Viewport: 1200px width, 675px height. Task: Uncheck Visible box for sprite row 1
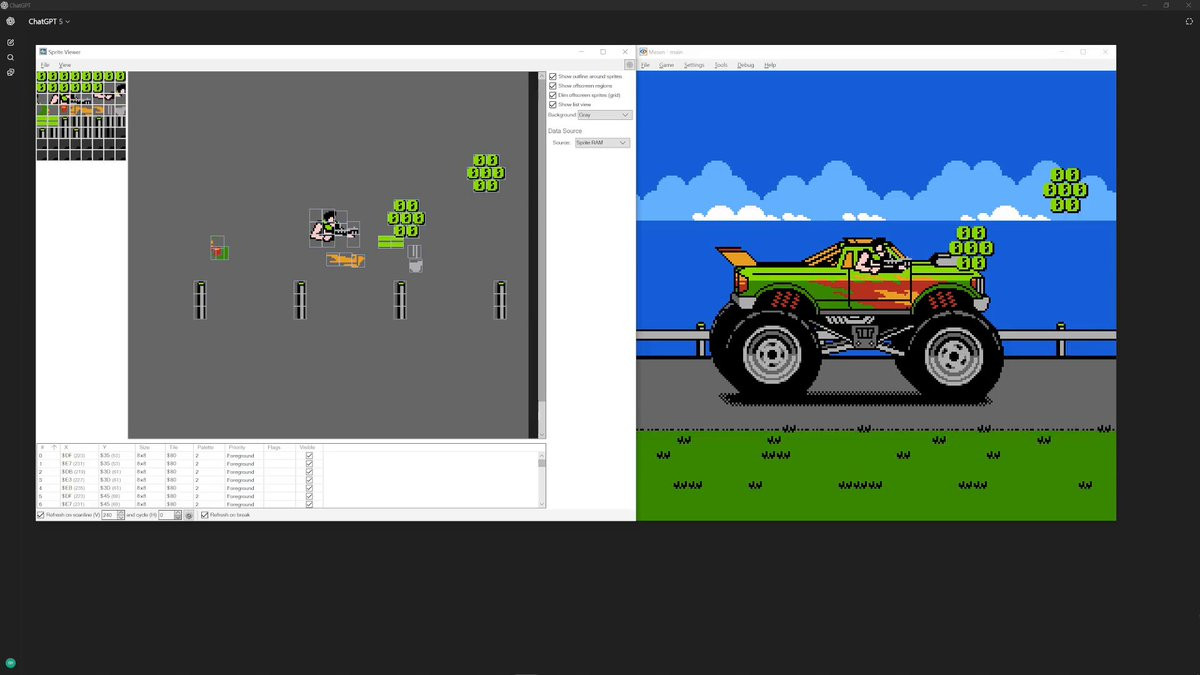point(309,464)
